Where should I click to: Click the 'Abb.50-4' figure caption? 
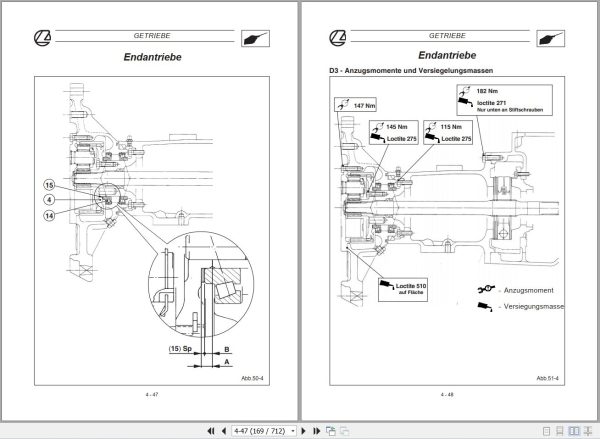[x=252, y=378]
